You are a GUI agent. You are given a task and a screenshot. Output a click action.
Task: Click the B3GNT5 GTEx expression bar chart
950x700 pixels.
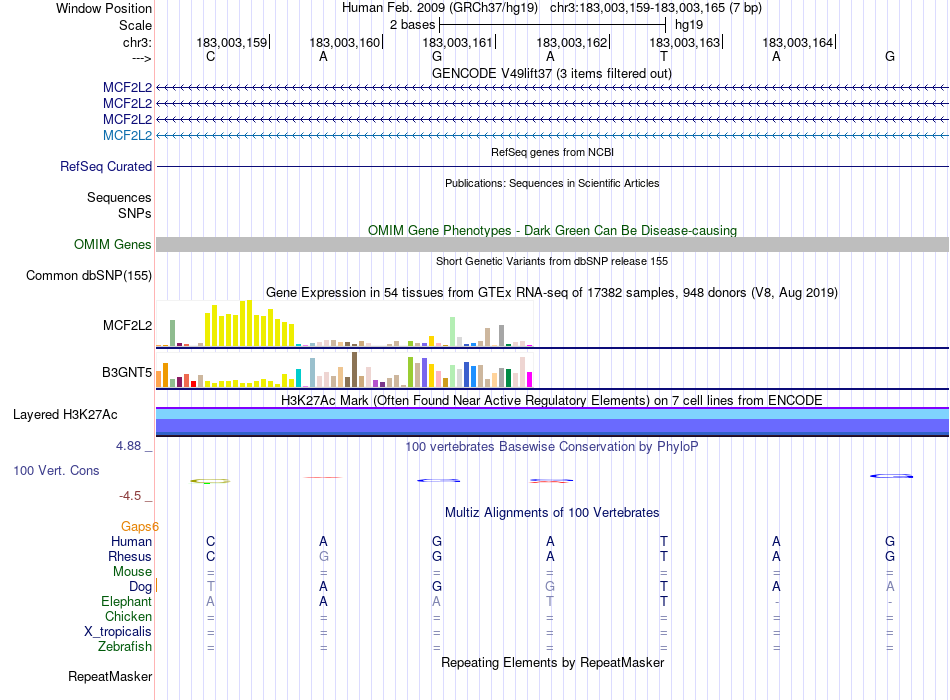344,370
